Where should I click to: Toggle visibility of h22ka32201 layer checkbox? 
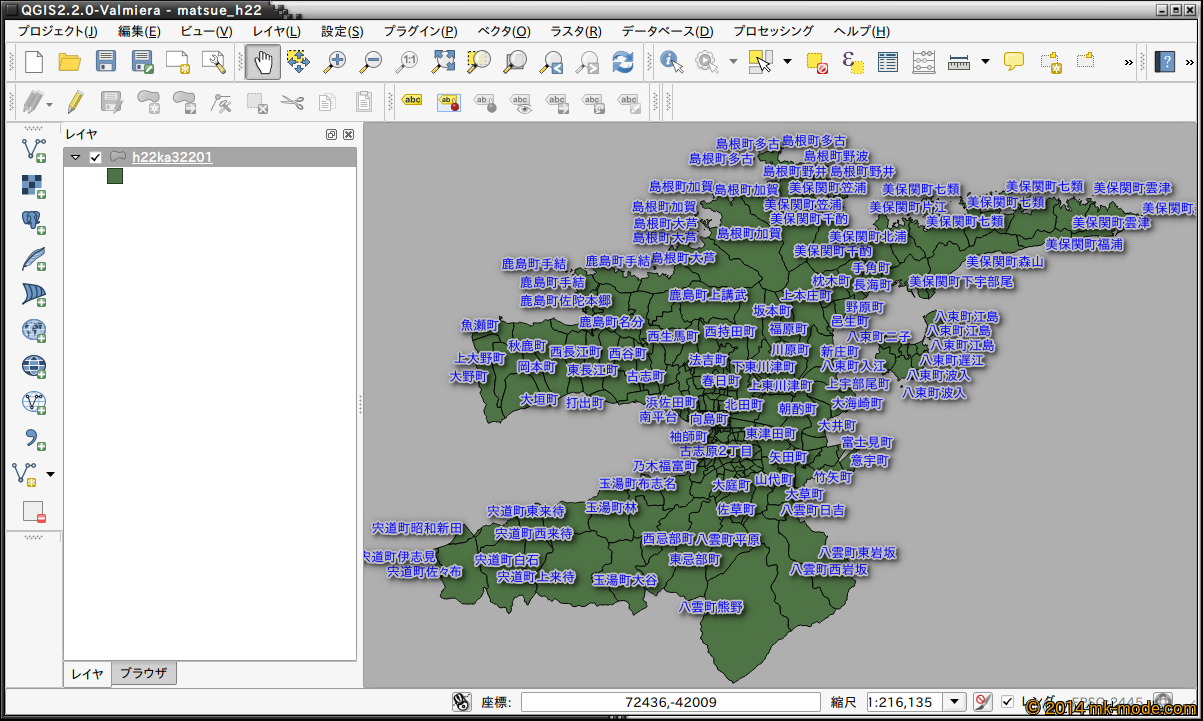coord(96,157)
